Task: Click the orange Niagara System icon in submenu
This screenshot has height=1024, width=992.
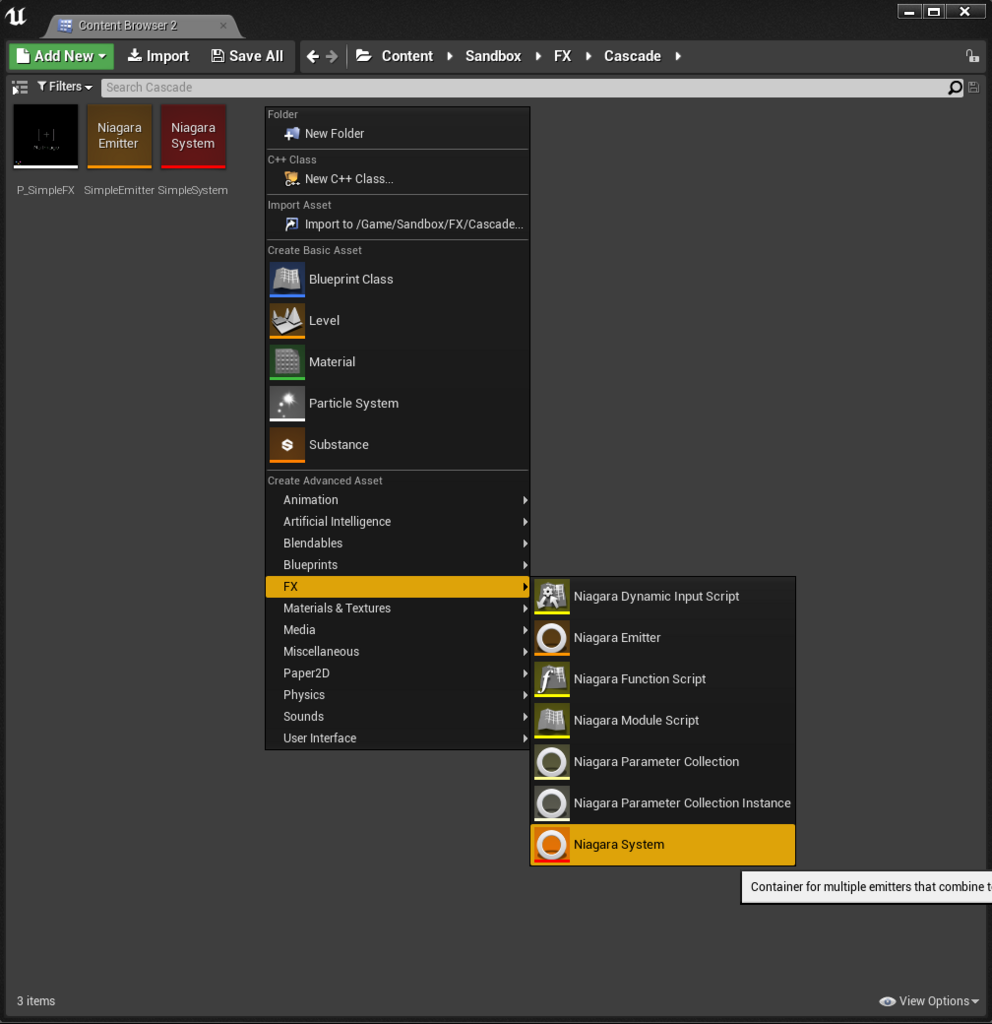Action: point(552,844)
